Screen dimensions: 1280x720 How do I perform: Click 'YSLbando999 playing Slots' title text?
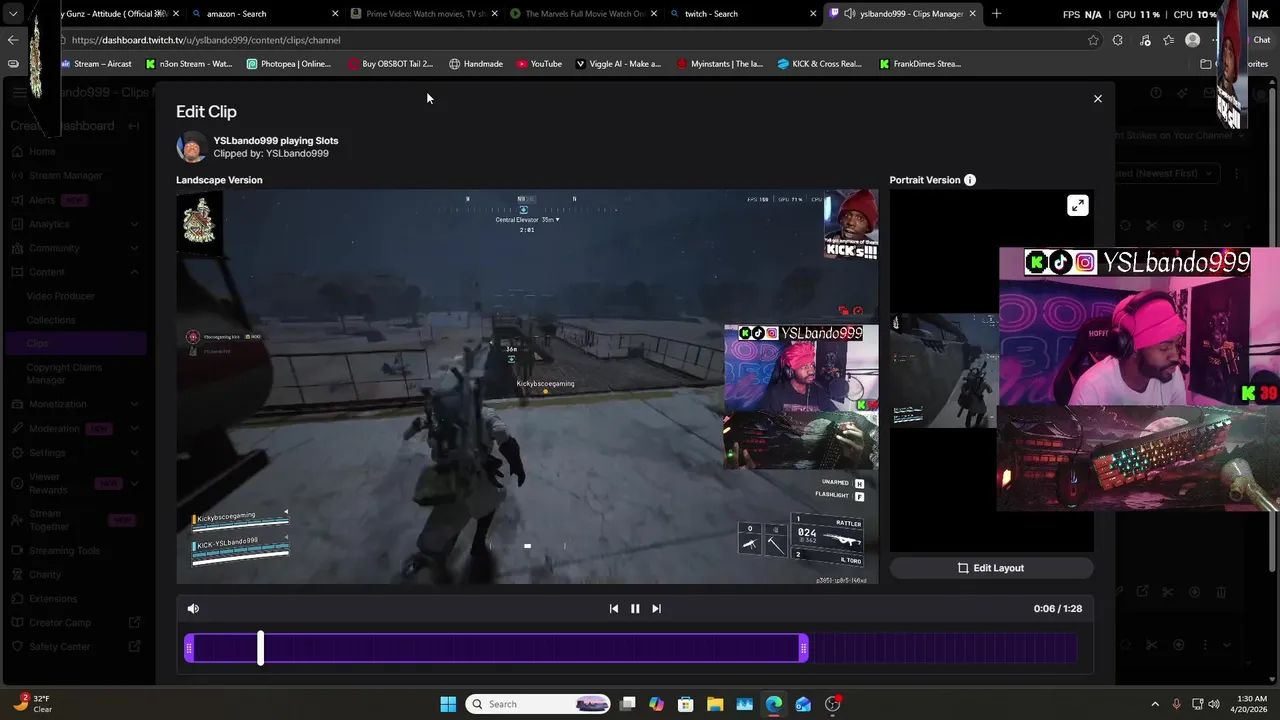tap(276, 141)
